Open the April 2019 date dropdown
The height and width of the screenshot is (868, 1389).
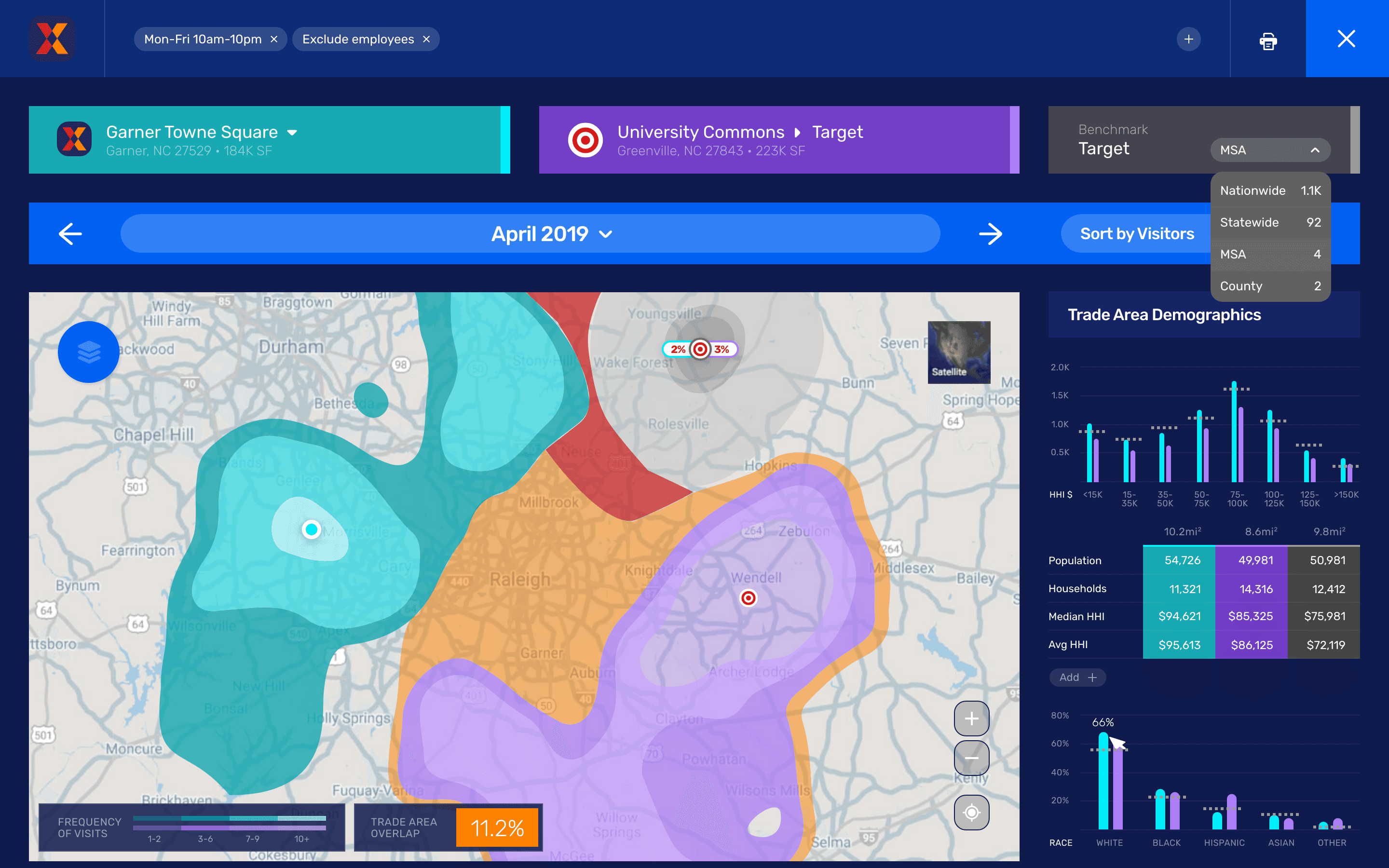(x=551, y=234)
